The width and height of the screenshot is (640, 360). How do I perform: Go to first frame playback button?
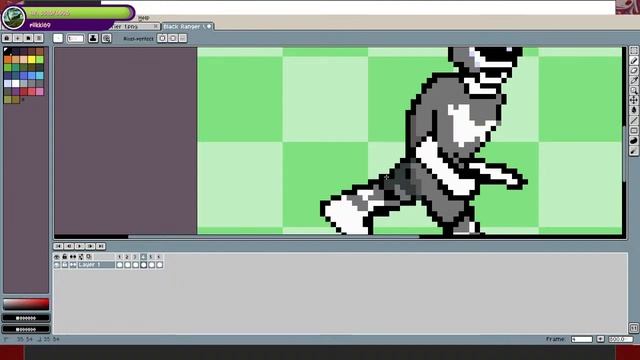click(58, 246)
